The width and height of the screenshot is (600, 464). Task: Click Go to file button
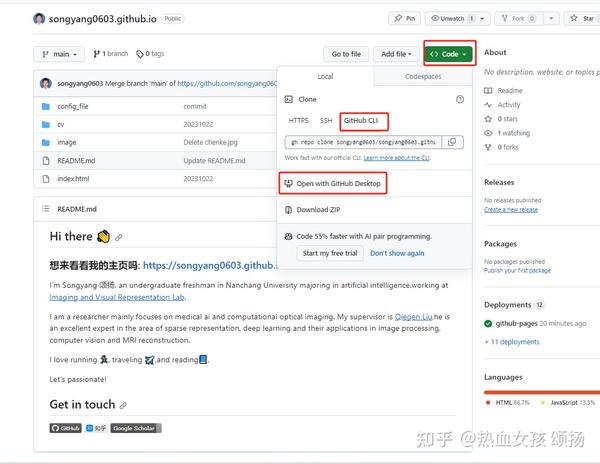coord(346,54)
